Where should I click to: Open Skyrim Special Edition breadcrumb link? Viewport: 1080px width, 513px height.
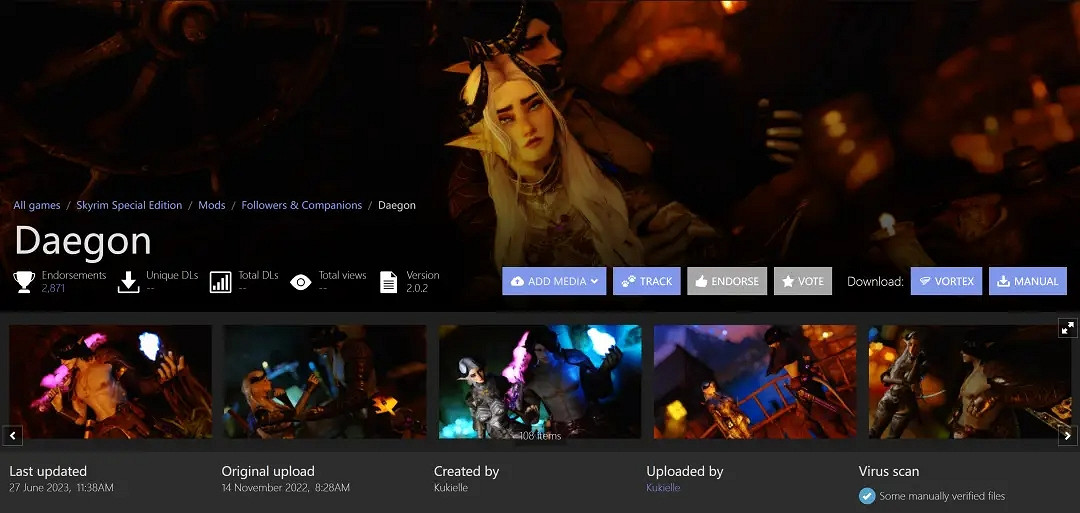tap(129, 205)
